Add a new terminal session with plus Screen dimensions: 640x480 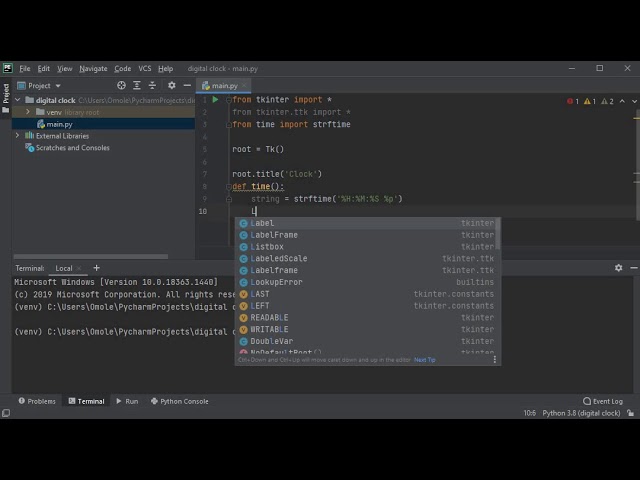96,268
